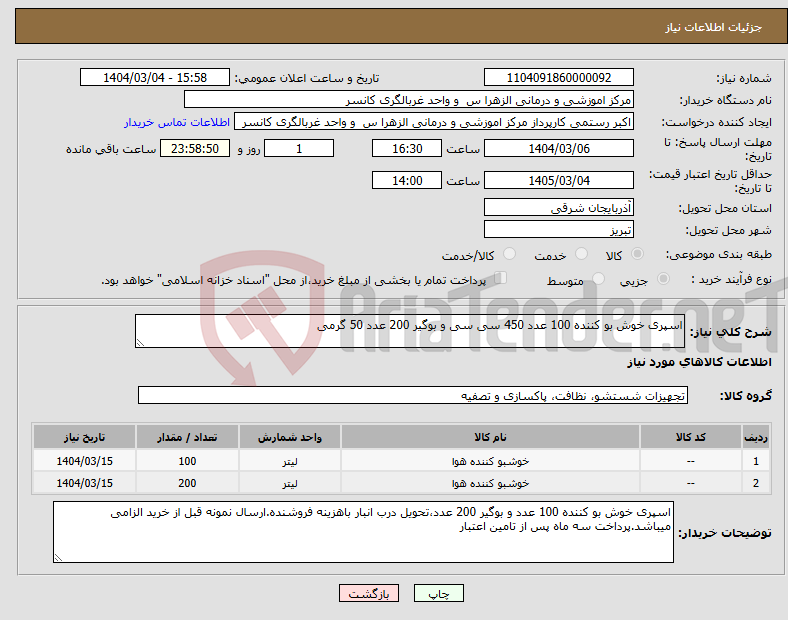Click the validity time field 14:00

point(407,180)
